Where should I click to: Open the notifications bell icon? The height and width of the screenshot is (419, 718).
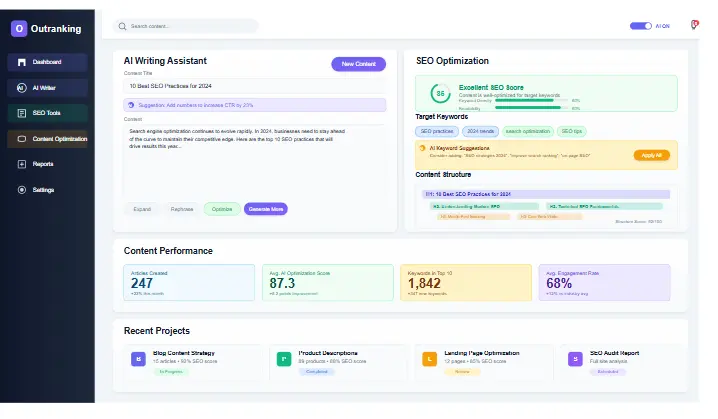[x=694, y=25]
